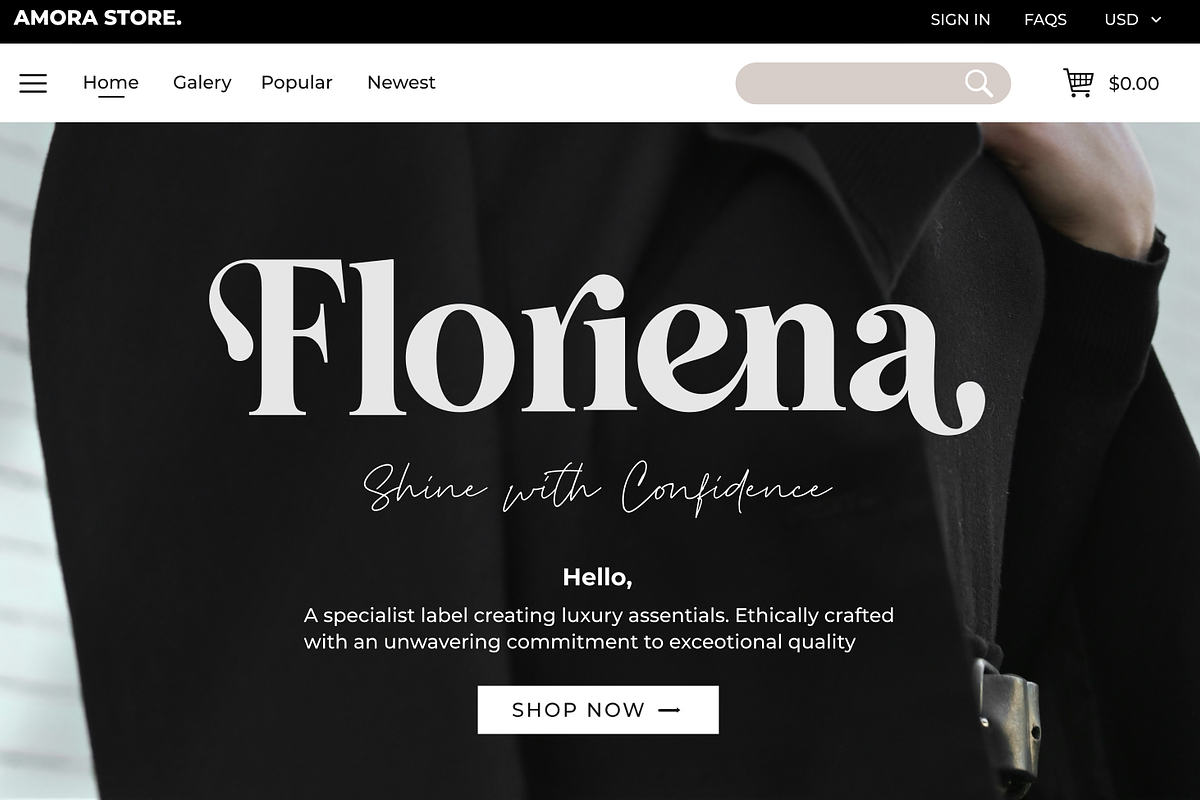Open the shopping cart icon
This screenshot has height=800, width=1200.
(x=1078, y=83)
